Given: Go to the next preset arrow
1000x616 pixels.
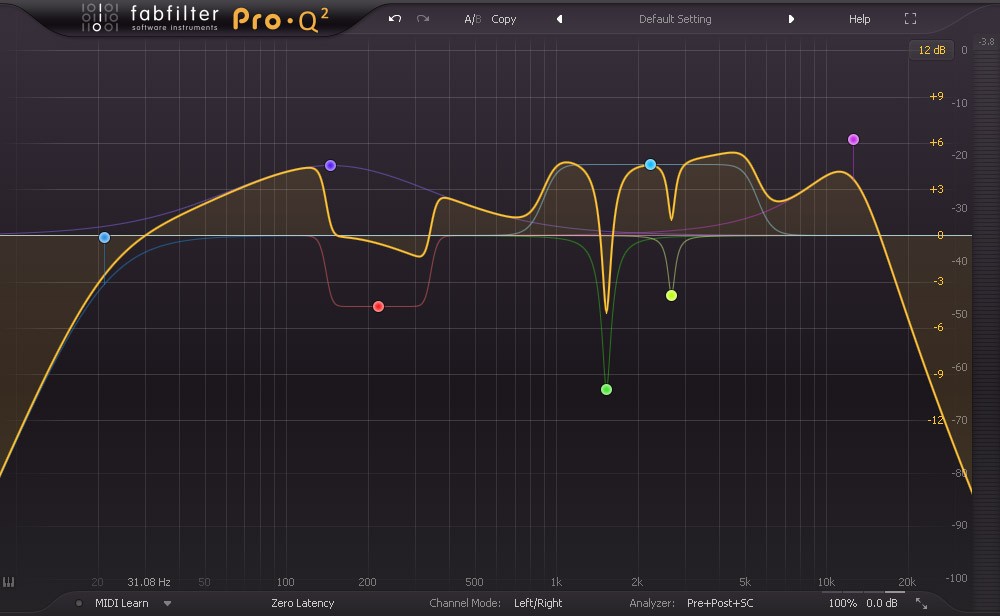Looking at the screenshot, I should tap(791, 19).
